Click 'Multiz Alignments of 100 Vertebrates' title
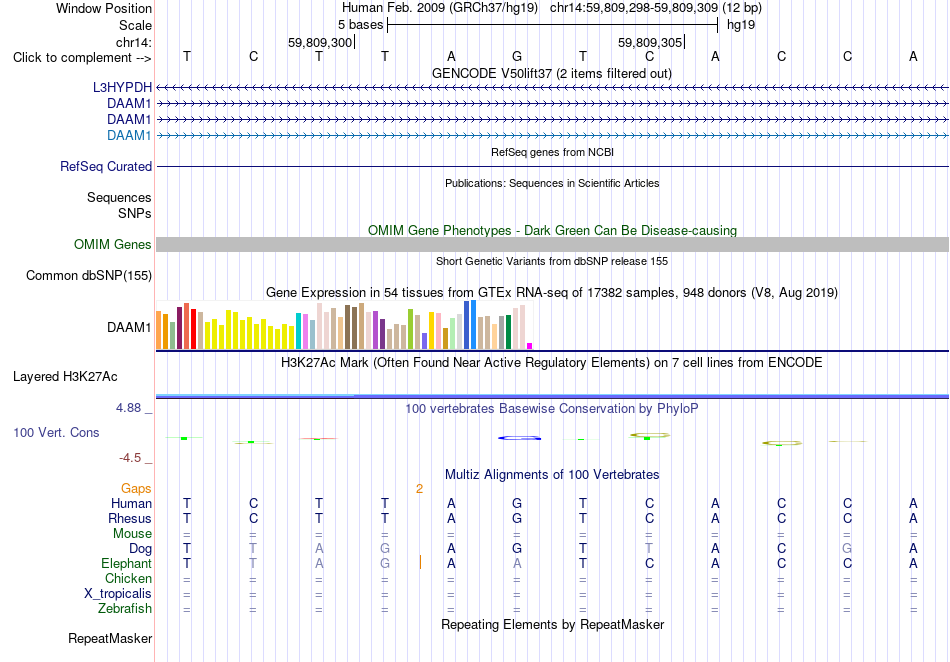The width and height of the screenshot is (950, 662). coord(552,475)
